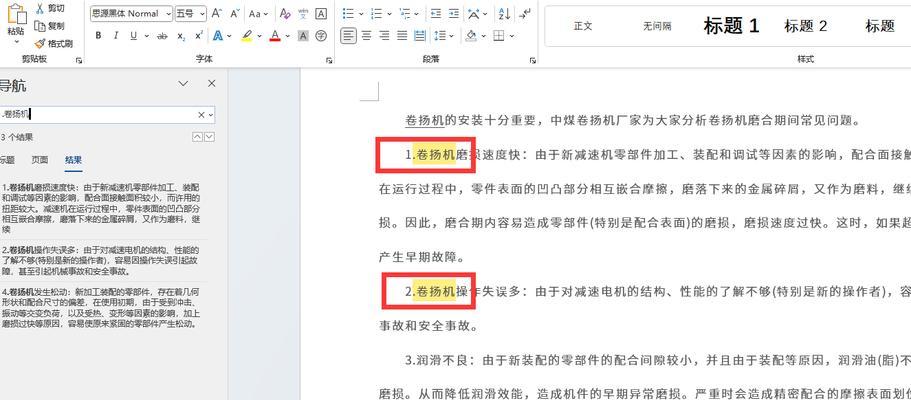Viewport: 911px width, 400px height.
Task: Apply subscript formatting
Action: (181, 36)
